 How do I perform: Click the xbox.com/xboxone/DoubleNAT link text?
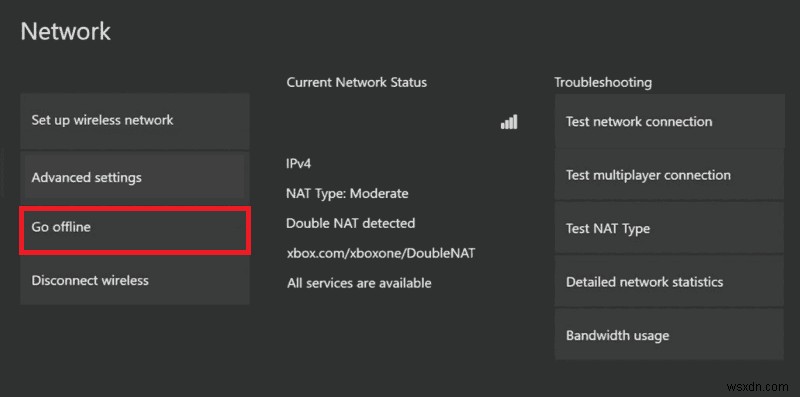click(381, 253)
